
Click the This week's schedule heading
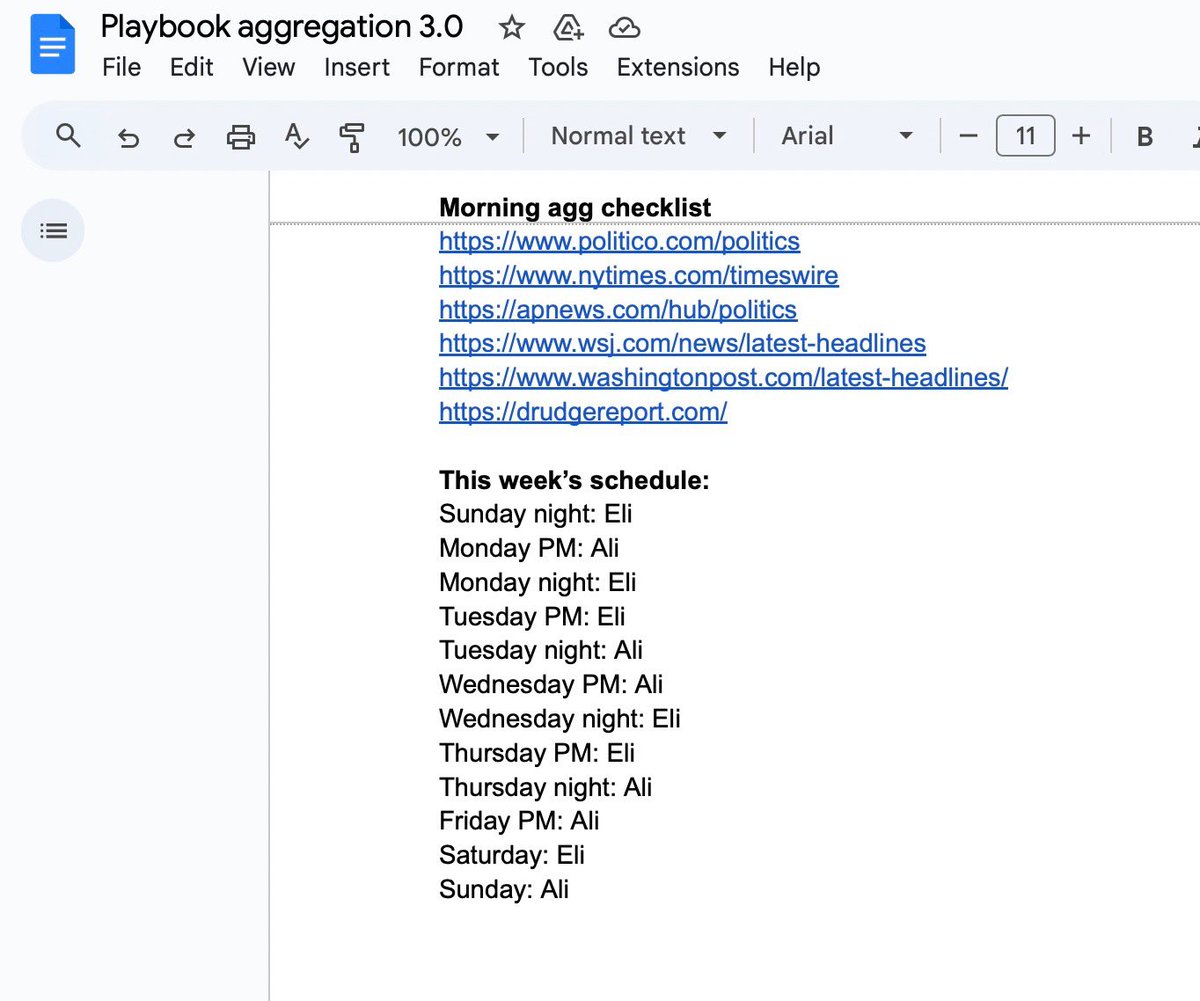point(574,480)
